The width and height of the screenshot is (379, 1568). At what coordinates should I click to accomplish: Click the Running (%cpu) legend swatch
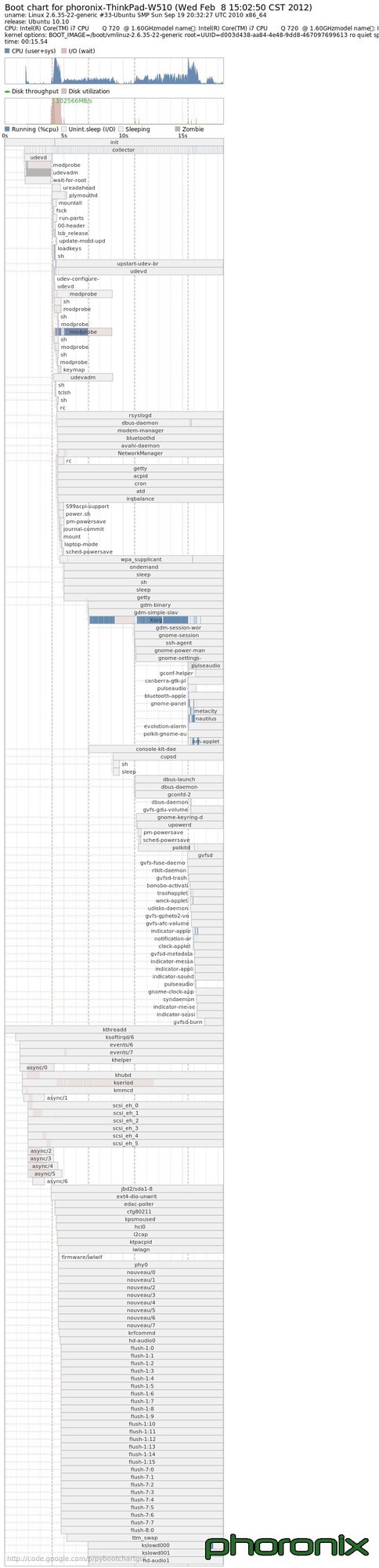tap(7, 129)
